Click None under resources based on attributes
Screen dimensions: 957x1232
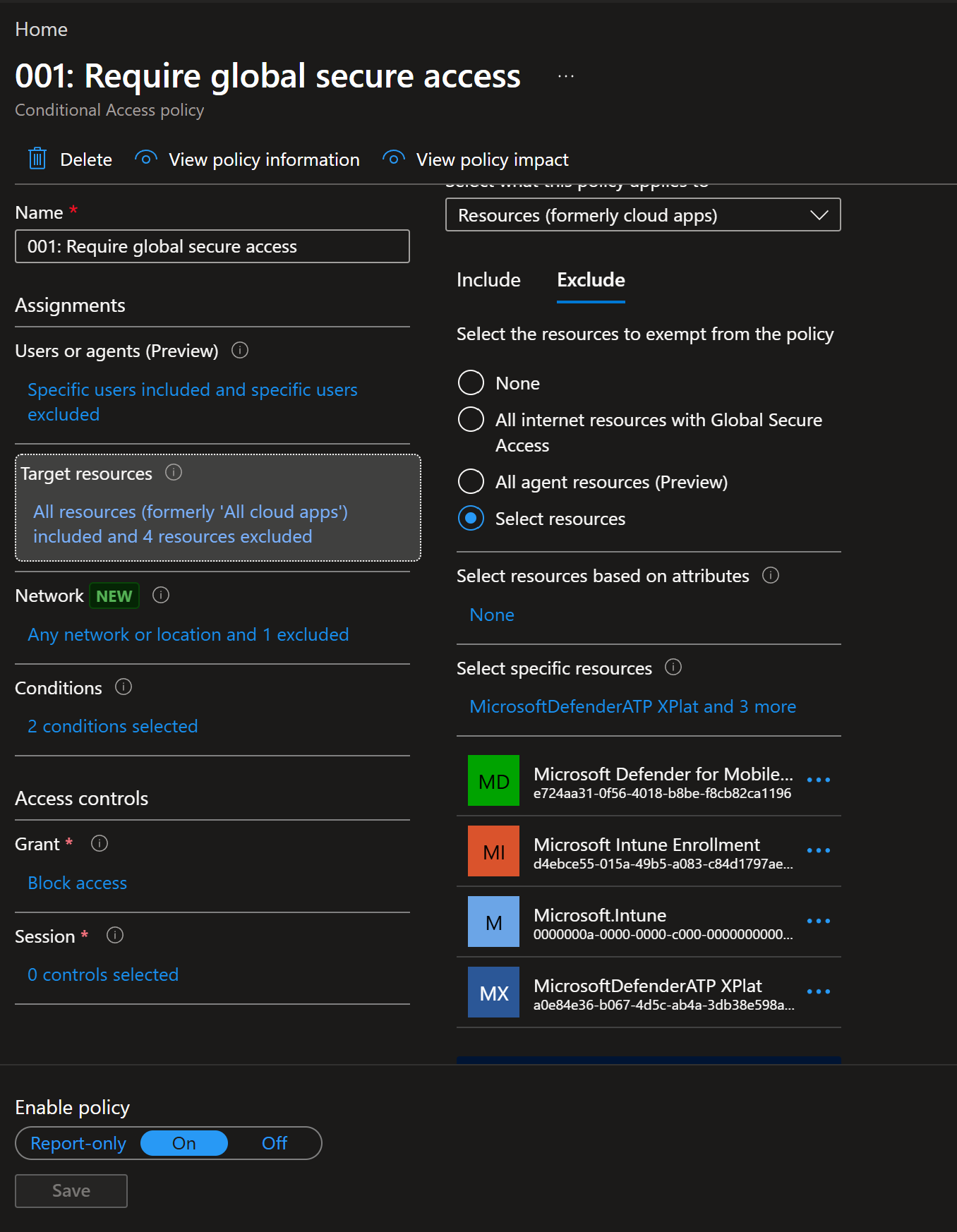[x=492, y=615]
